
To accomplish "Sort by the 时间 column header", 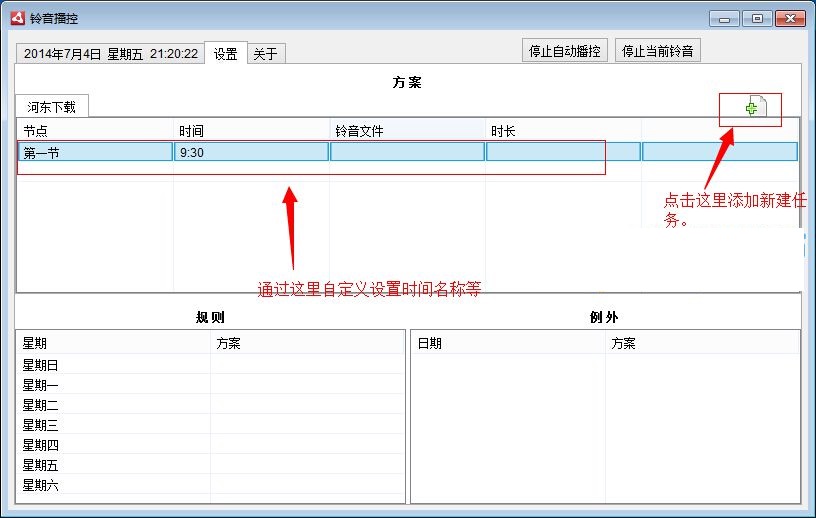I will click(252, 131).
